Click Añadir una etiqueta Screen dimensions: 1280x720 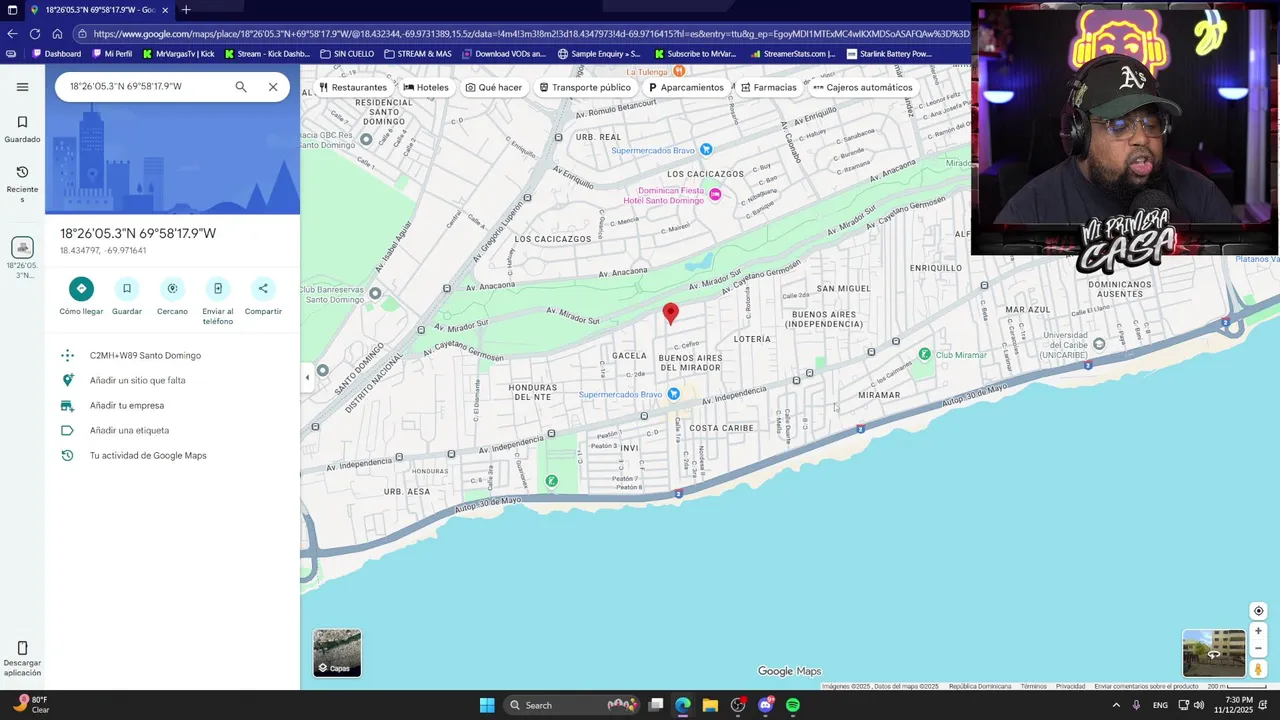pyautogui.click(x=129, y=431)
